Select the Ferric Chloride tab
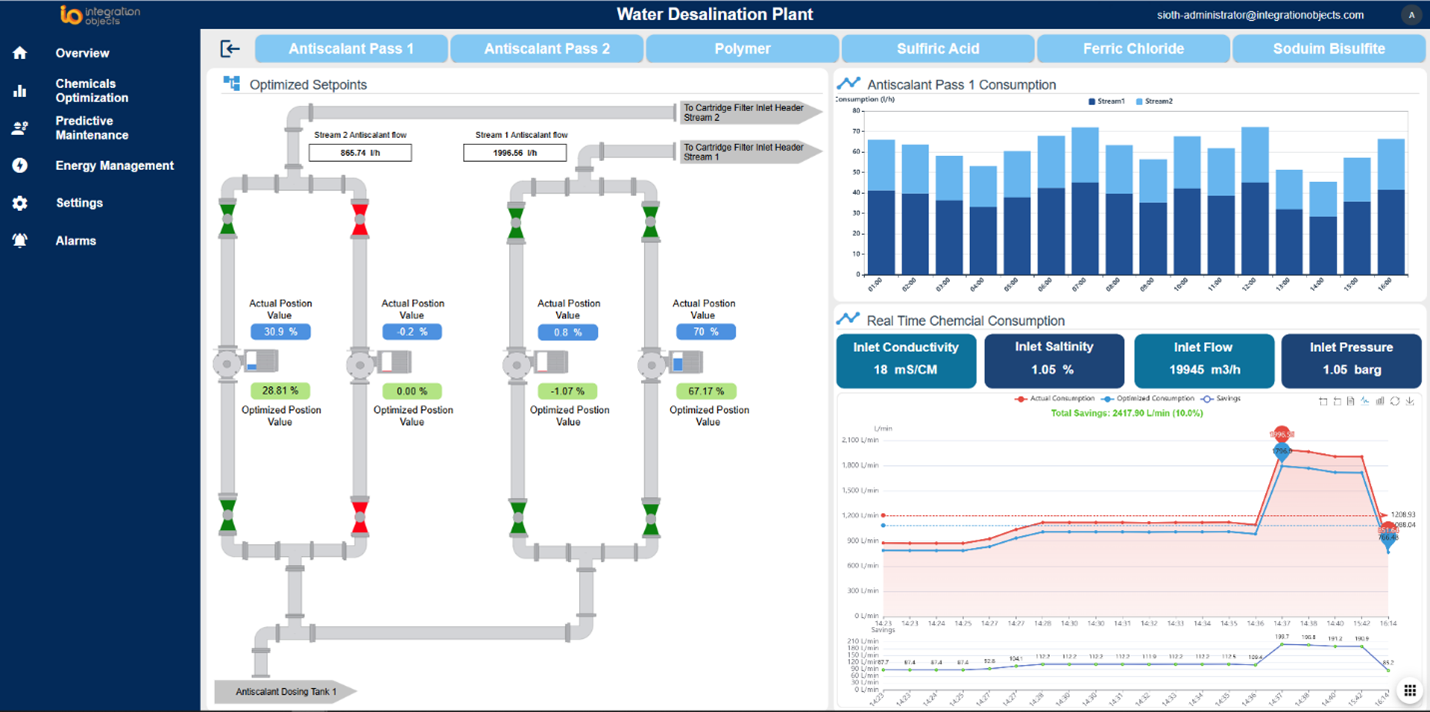Image resolution: width=1430 pixels, height=712 pixels. click(x=1133, y=48)
